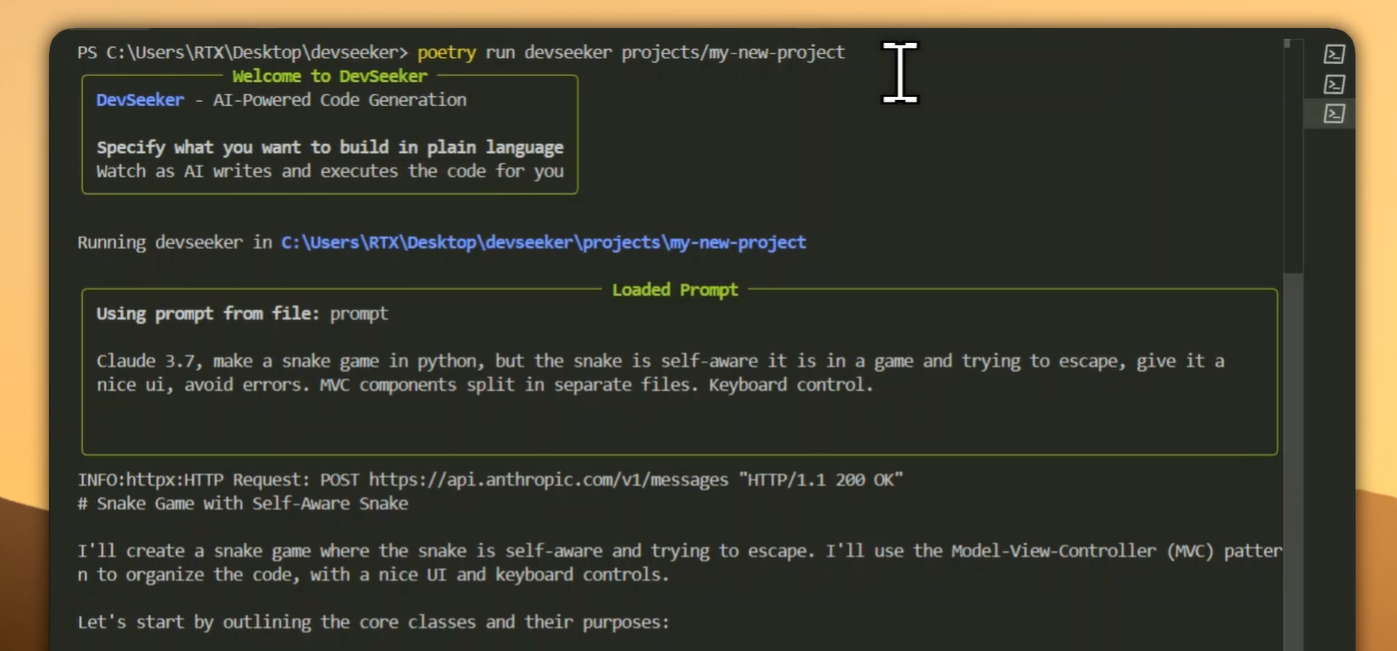Click the topmost terminal icon in the sidebar
The height and width of the screenshot is (651, 1397).
[x=1333, y=54]
